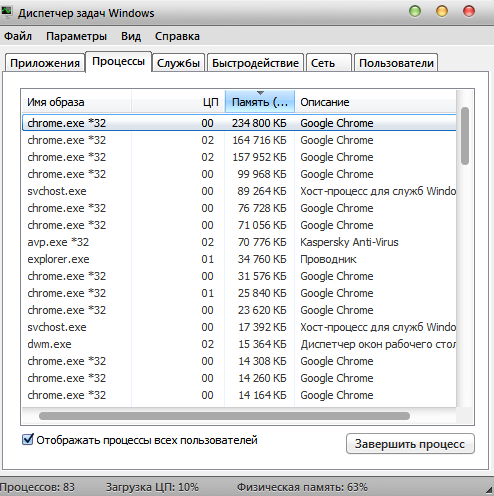Sort by Имя образа column header
This screenshot has height=496, width=494.
(77, 102)
